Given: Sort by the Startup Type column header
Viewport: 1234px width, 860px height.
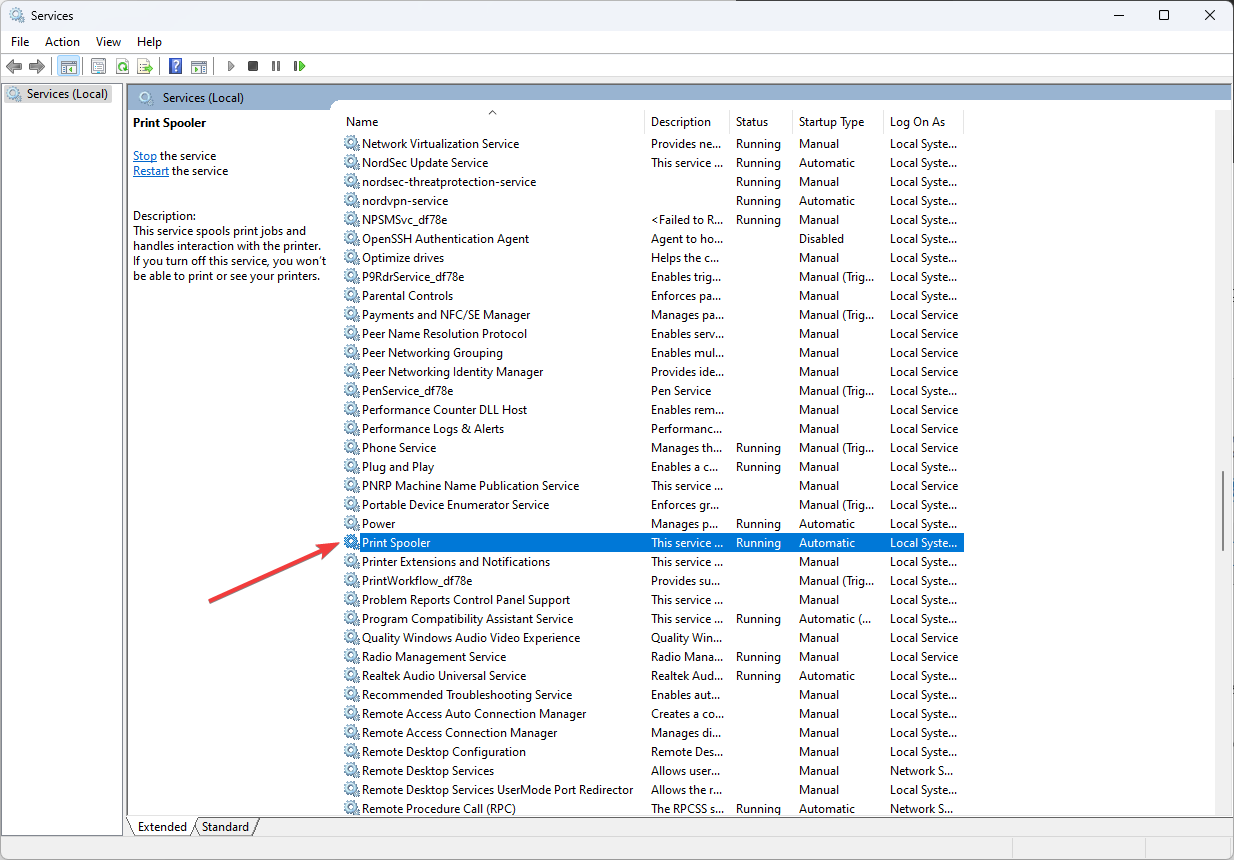Looking at the screenshot, I should [838, 122].
